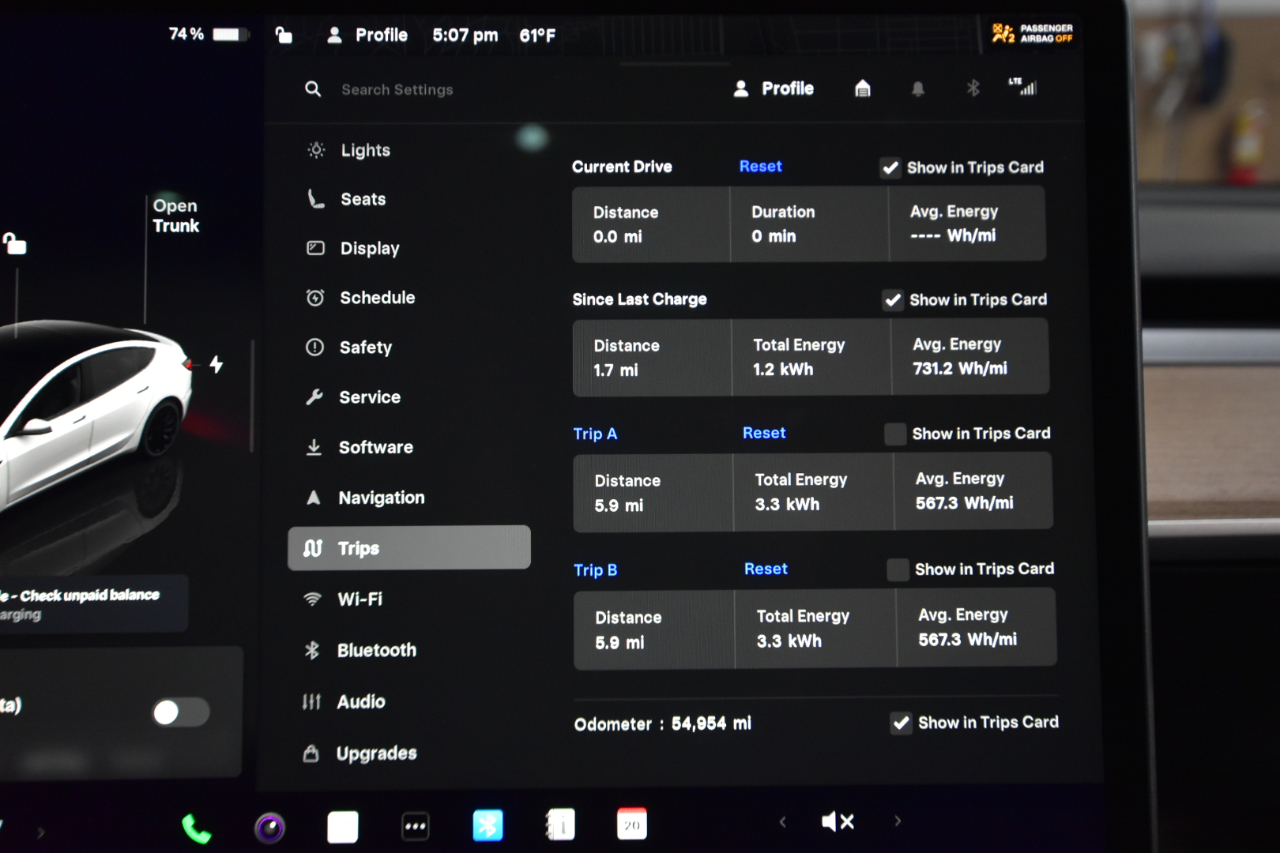Open the search magnifier in Settings

(x=313, y=89)
